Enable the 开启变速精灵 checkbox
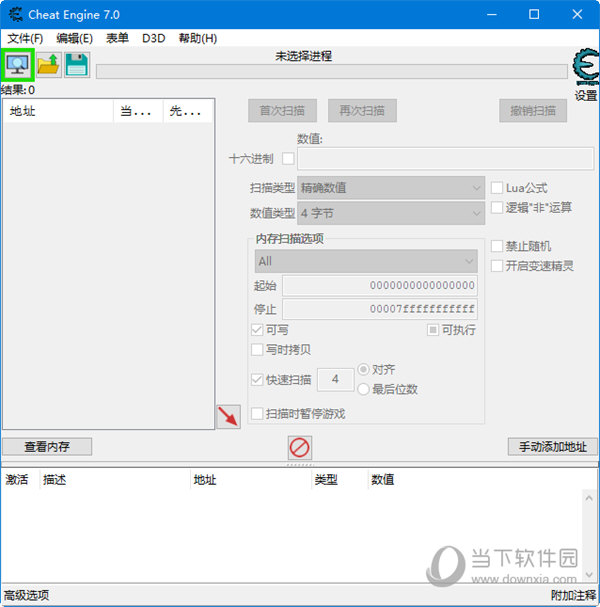This screenshot has width=600, height=607. [497, 266]
